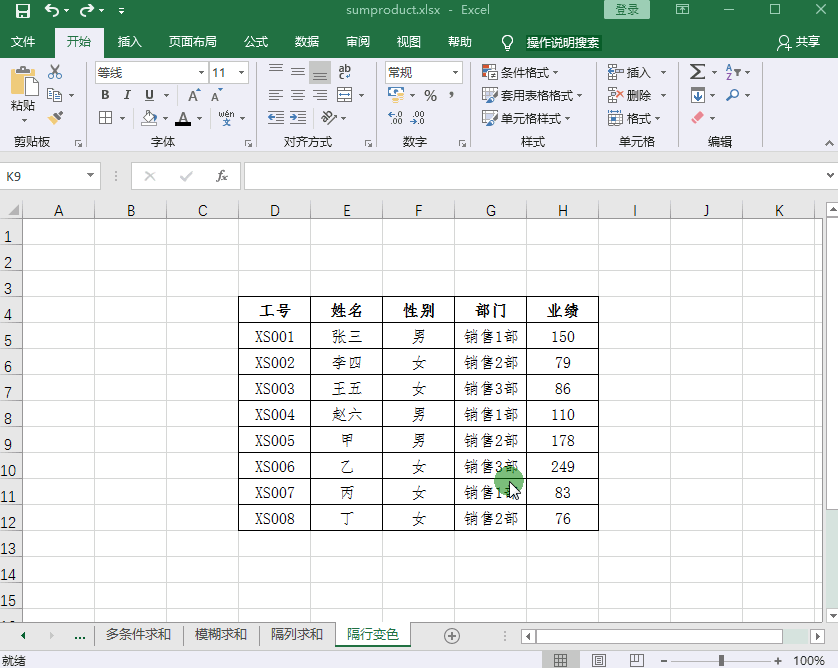
Task: Toggle Bold formatting
Action: click(x=105, y=95)
